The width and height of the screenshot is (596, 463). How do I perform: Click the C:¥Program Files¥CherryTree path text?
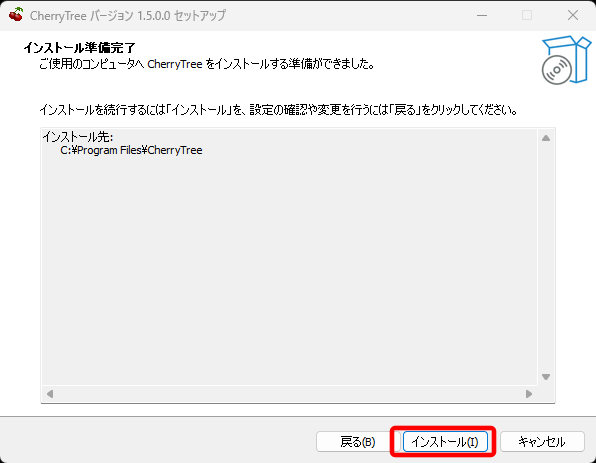pos(131,150)
